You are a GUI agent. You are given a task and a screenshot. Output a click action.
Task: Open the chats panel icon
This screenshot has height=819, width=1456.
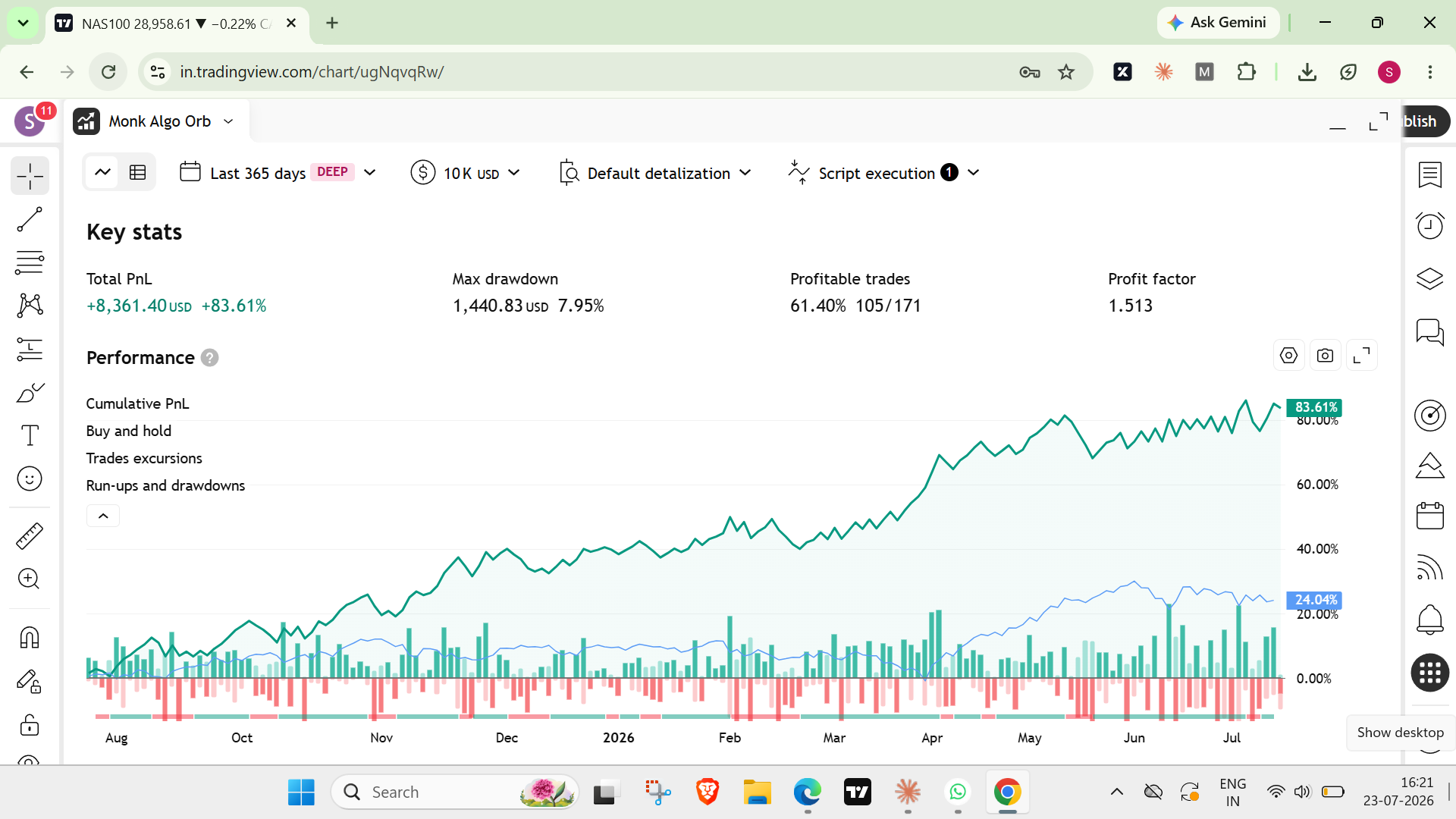click(1430, 332)
